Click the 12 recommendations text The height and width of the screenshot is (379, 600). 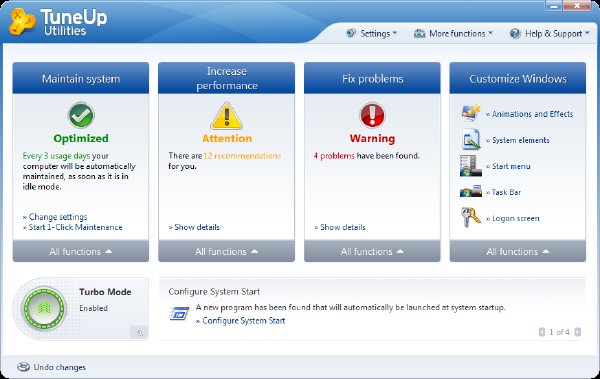242,156
